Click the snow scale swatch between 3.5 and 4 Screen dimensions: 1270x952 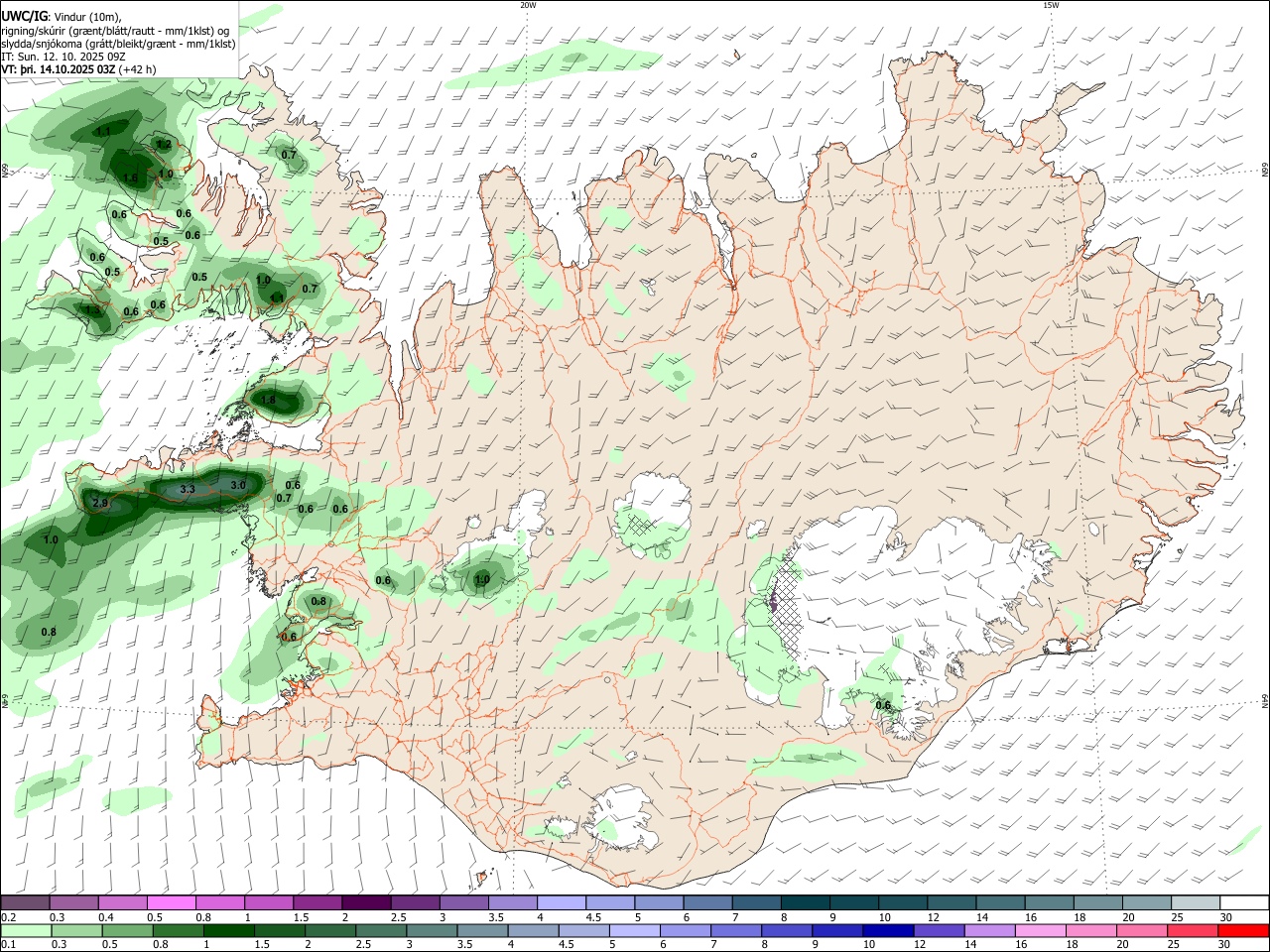(512, 902)
